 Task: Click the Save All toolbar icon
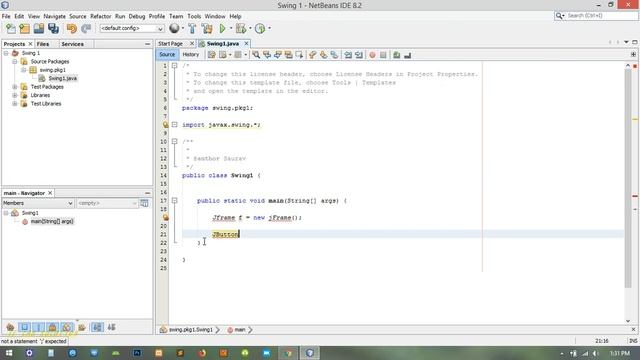click(x=53, y=29)
